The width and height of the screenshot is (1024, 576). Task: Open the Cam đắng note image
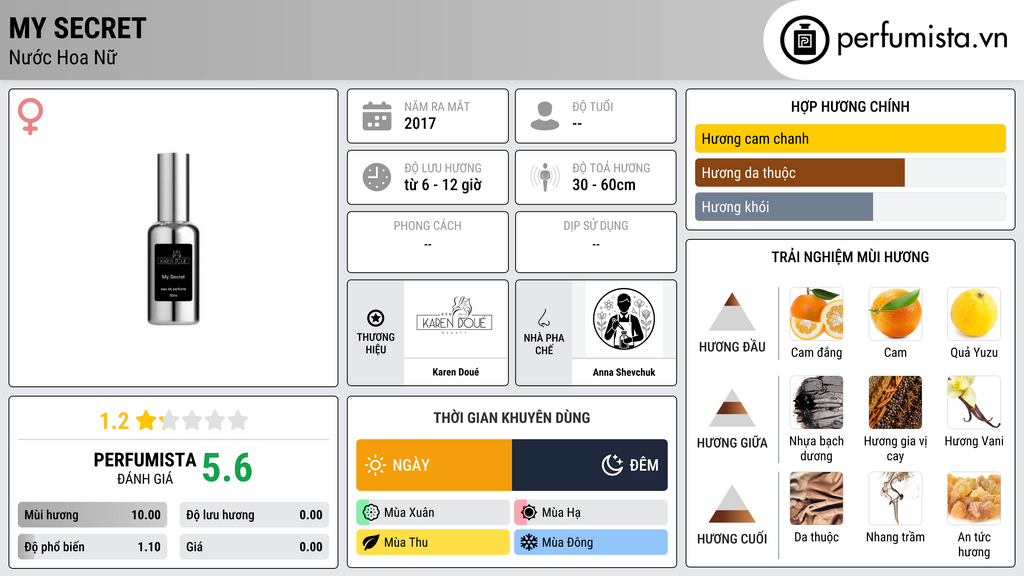[816, 314]
